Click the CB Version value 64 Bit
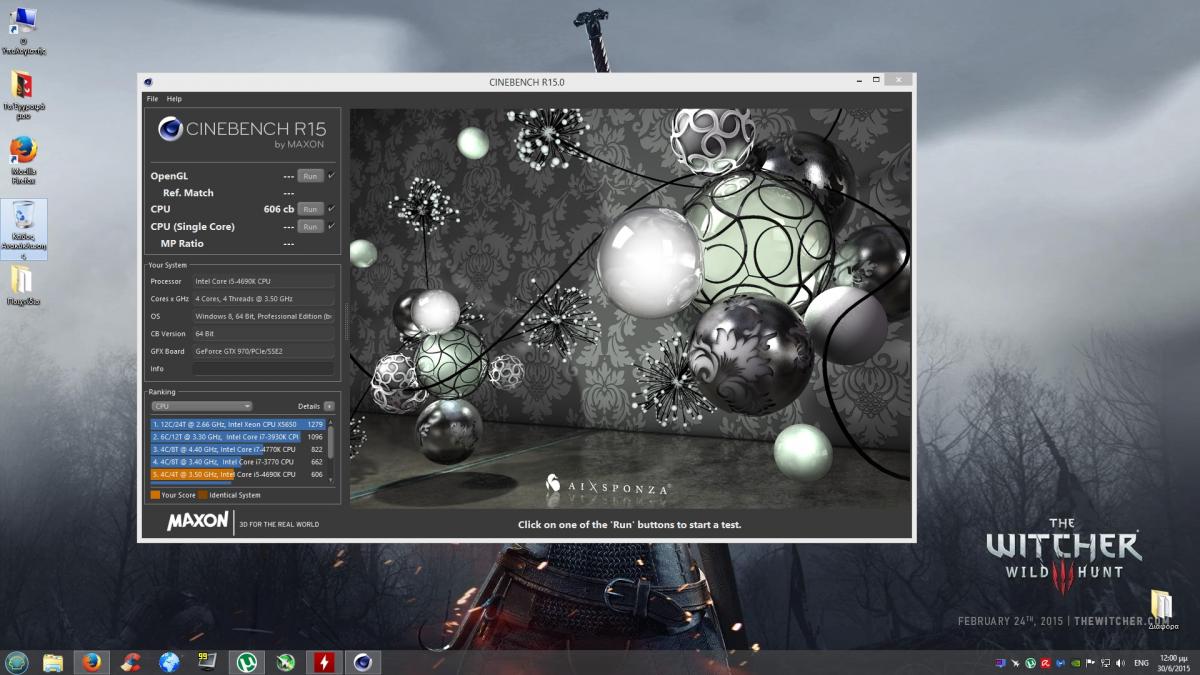 click(264, 333)
